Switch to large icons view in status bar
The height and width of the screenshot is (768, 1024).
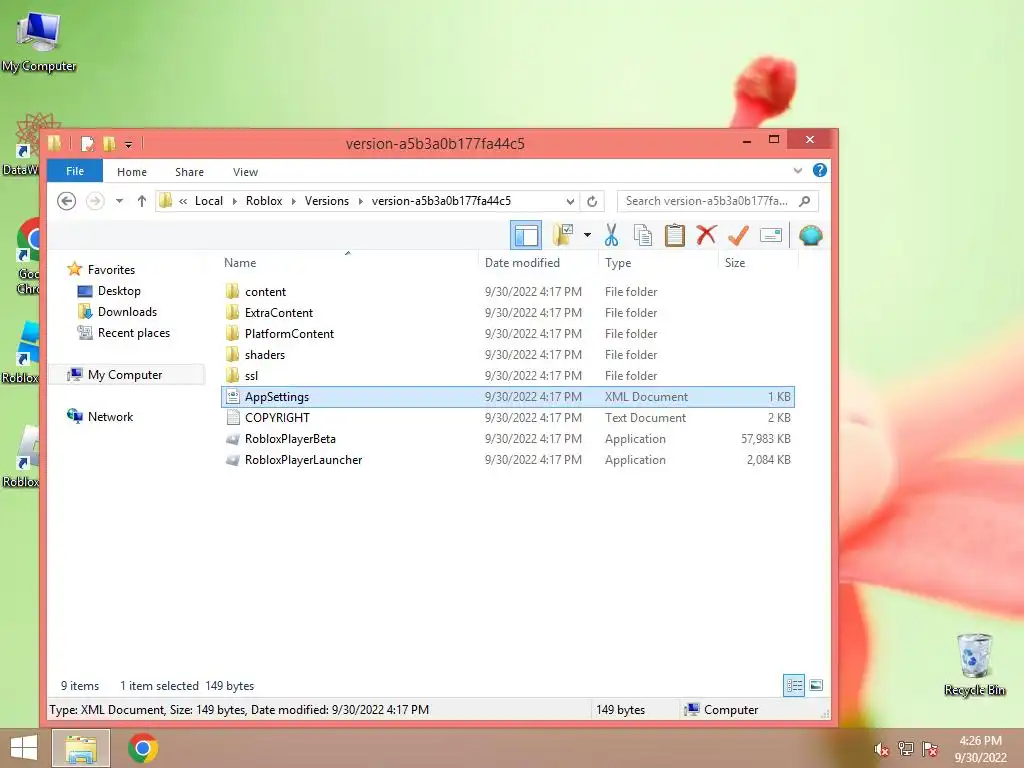(x=816, y=686)
